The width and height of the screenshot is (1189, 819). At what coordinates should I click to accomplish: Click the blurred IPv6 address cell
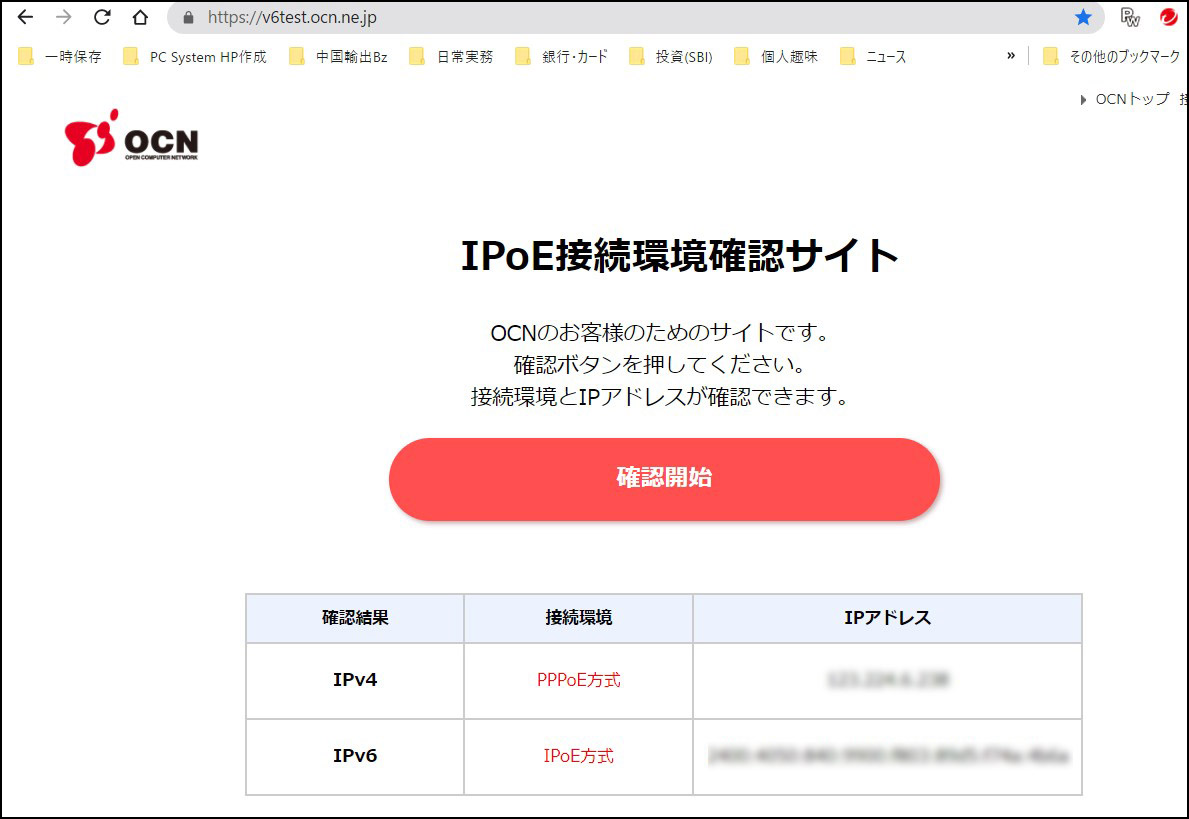pos(887,756)
